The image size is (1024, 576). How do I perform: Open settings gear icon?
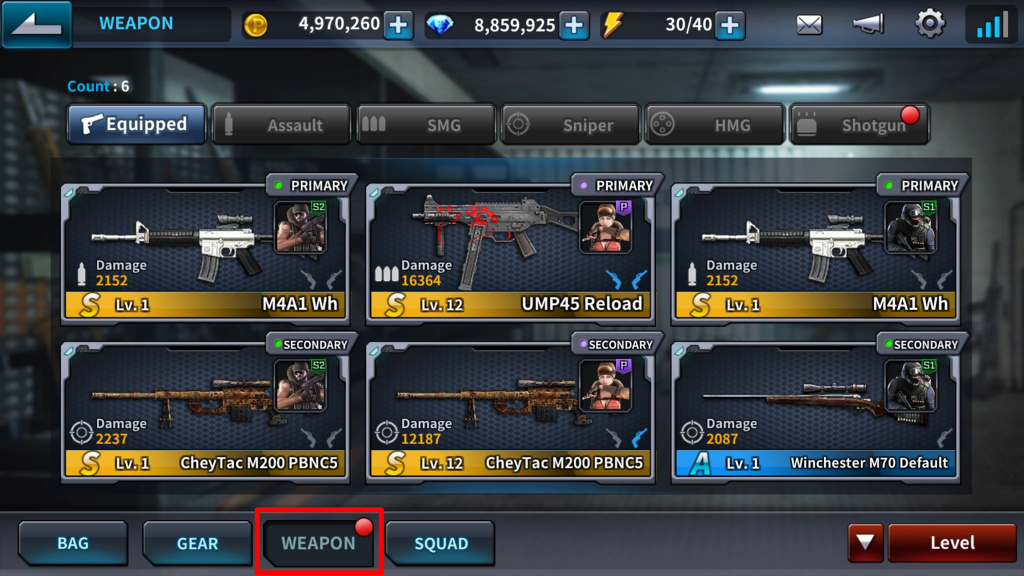(929, 24)
